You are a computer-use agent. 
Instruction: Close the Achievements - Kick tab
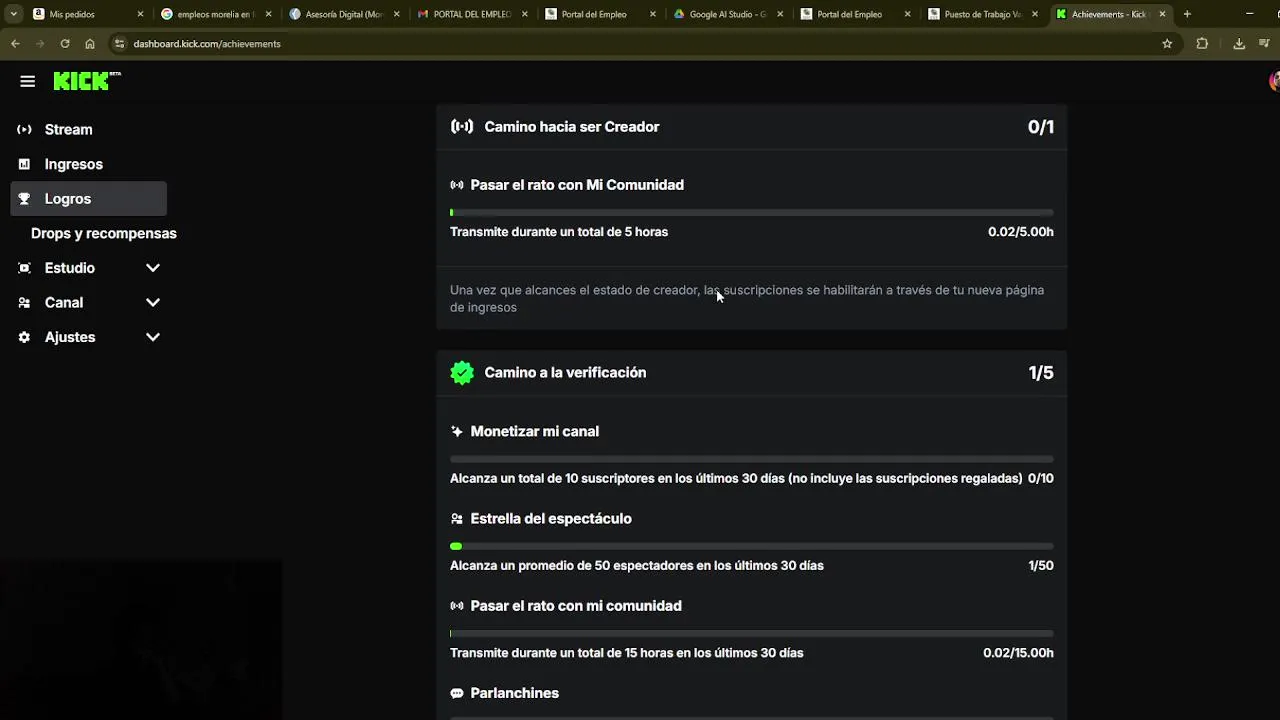click(x=1162, y=14)
